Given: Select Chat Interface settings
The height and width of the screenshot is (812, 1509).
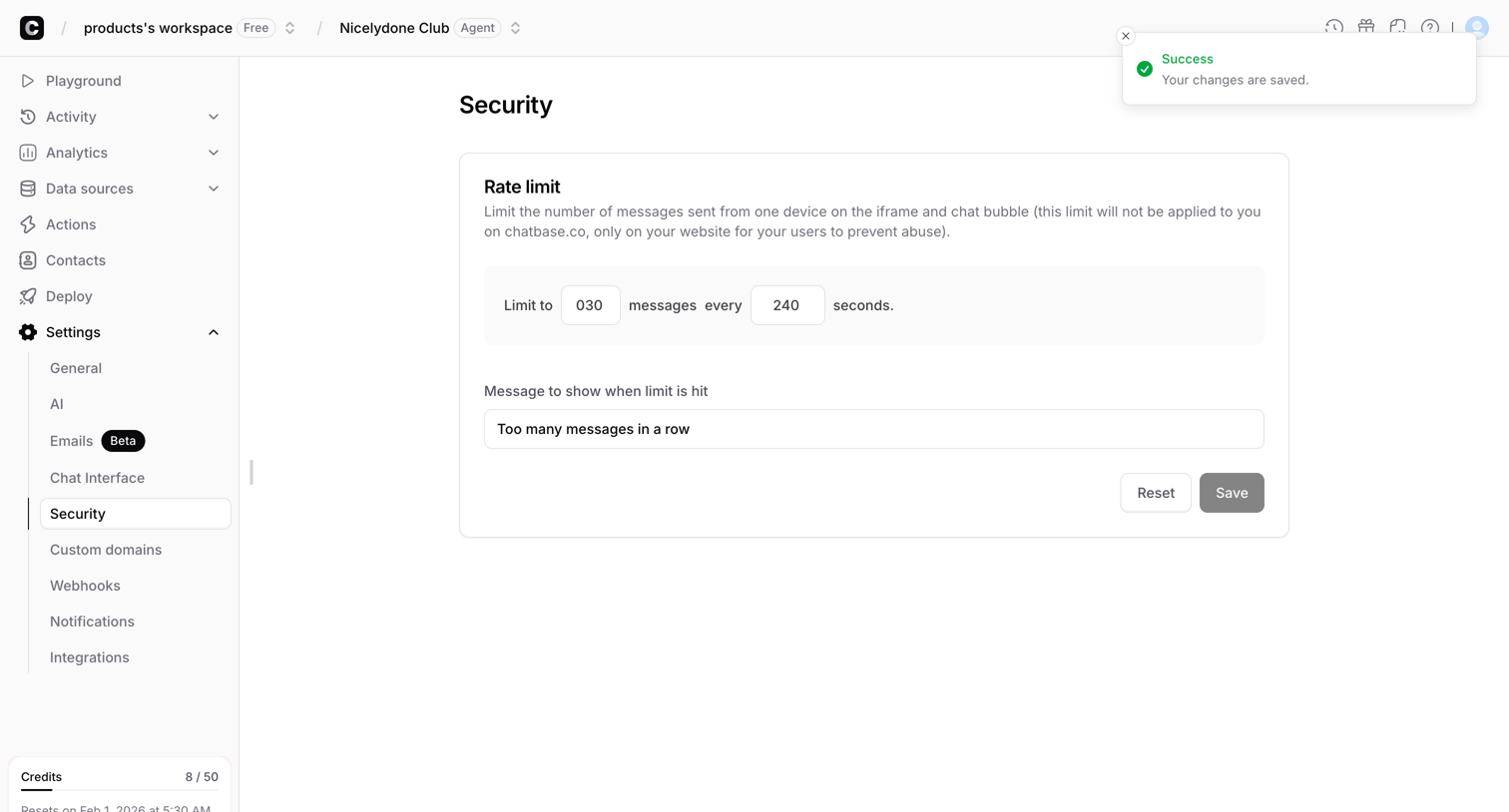Looking at the screenshot, I should [97, 478].
